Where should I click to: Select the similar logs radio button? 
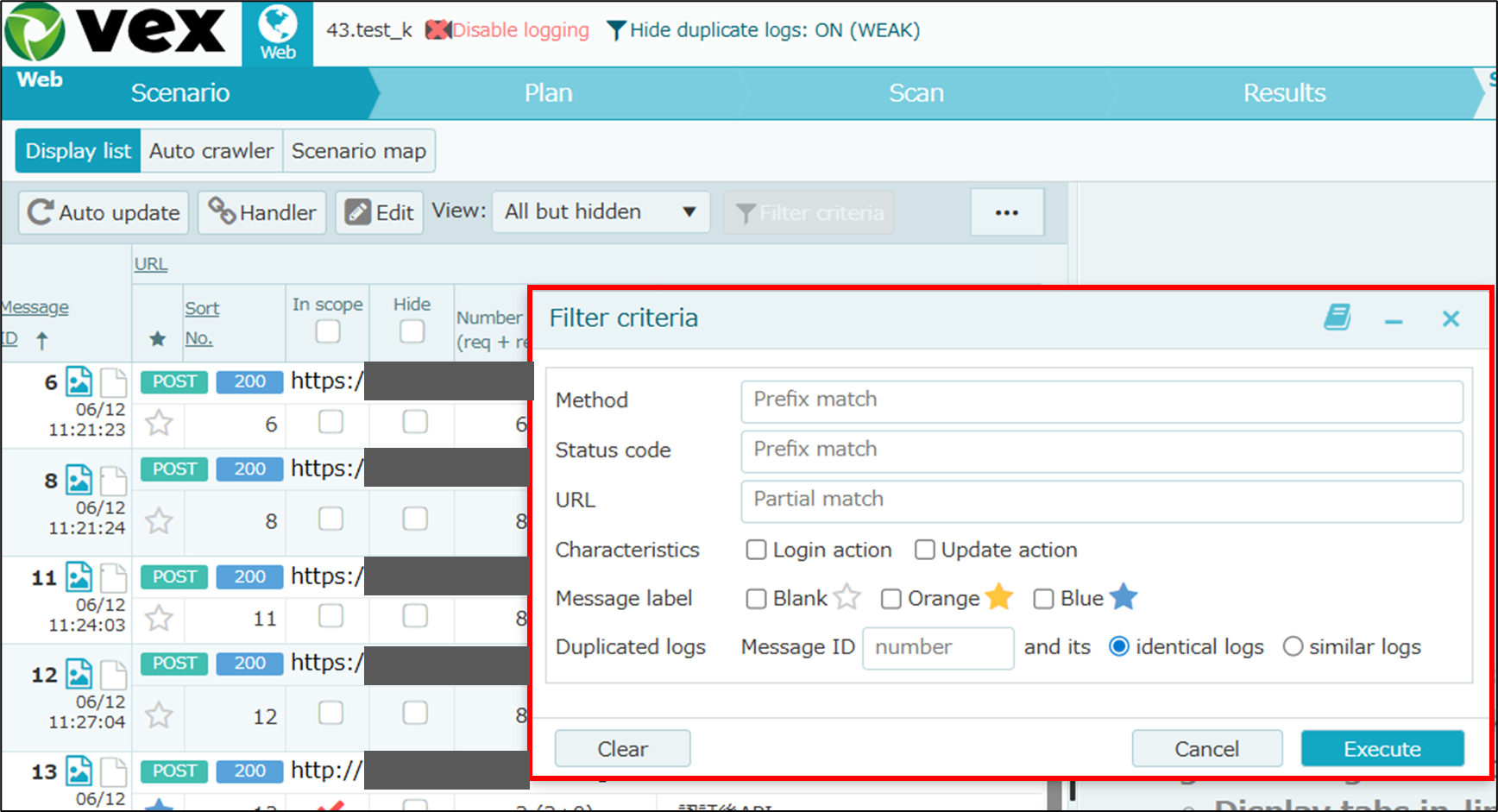1292,646
